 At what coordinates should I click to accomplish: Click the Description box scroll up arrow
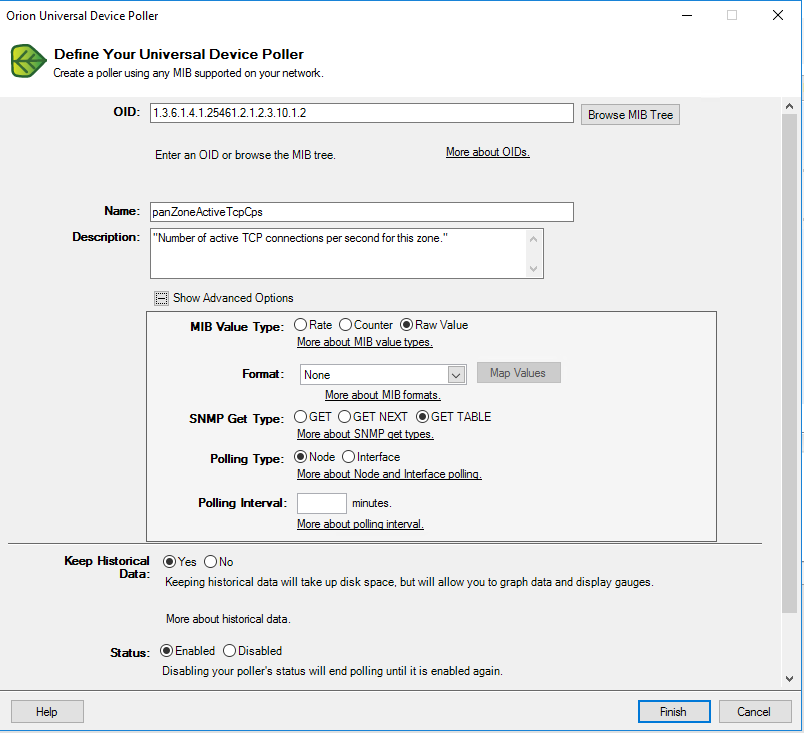click(x=533, y=239)
